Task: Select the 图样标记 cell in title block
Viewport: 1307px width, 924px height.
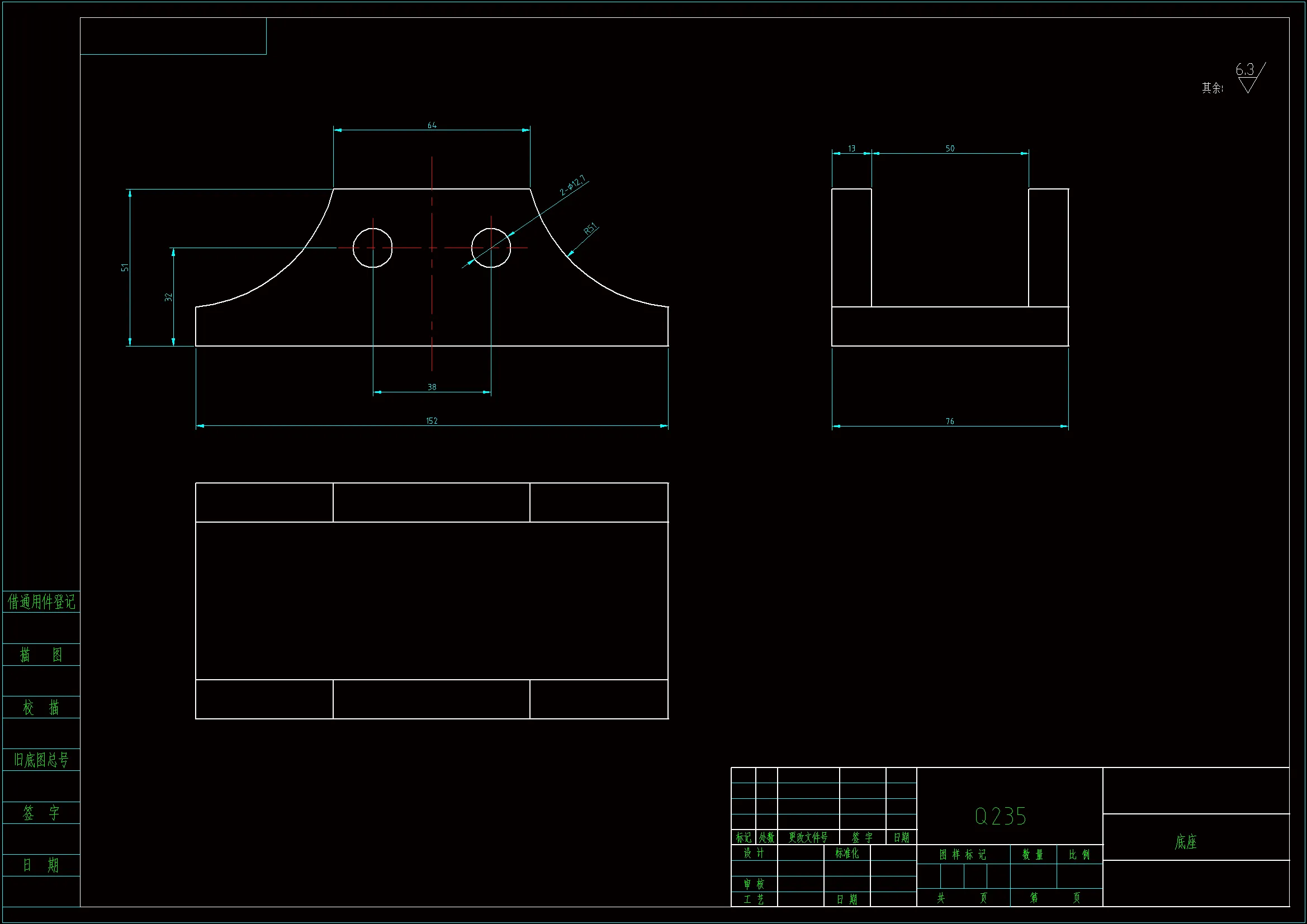Action: 963,855
